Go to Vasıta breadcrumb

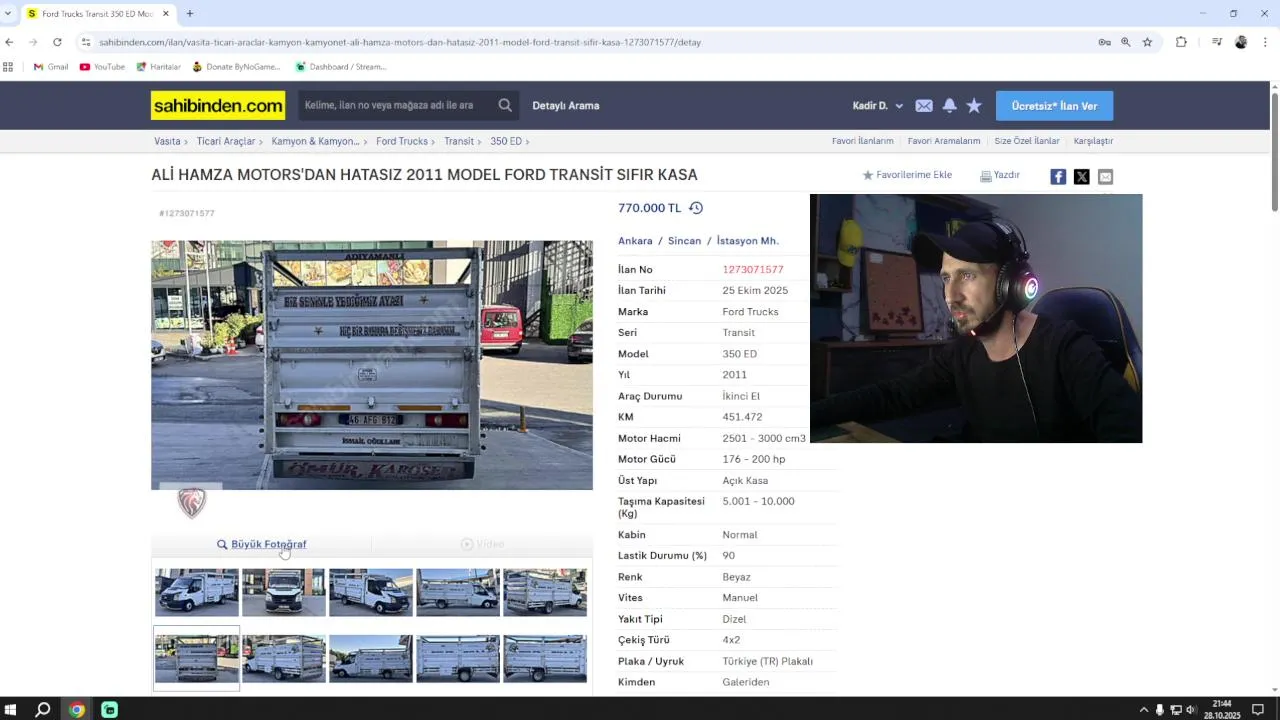pos(167,141)
